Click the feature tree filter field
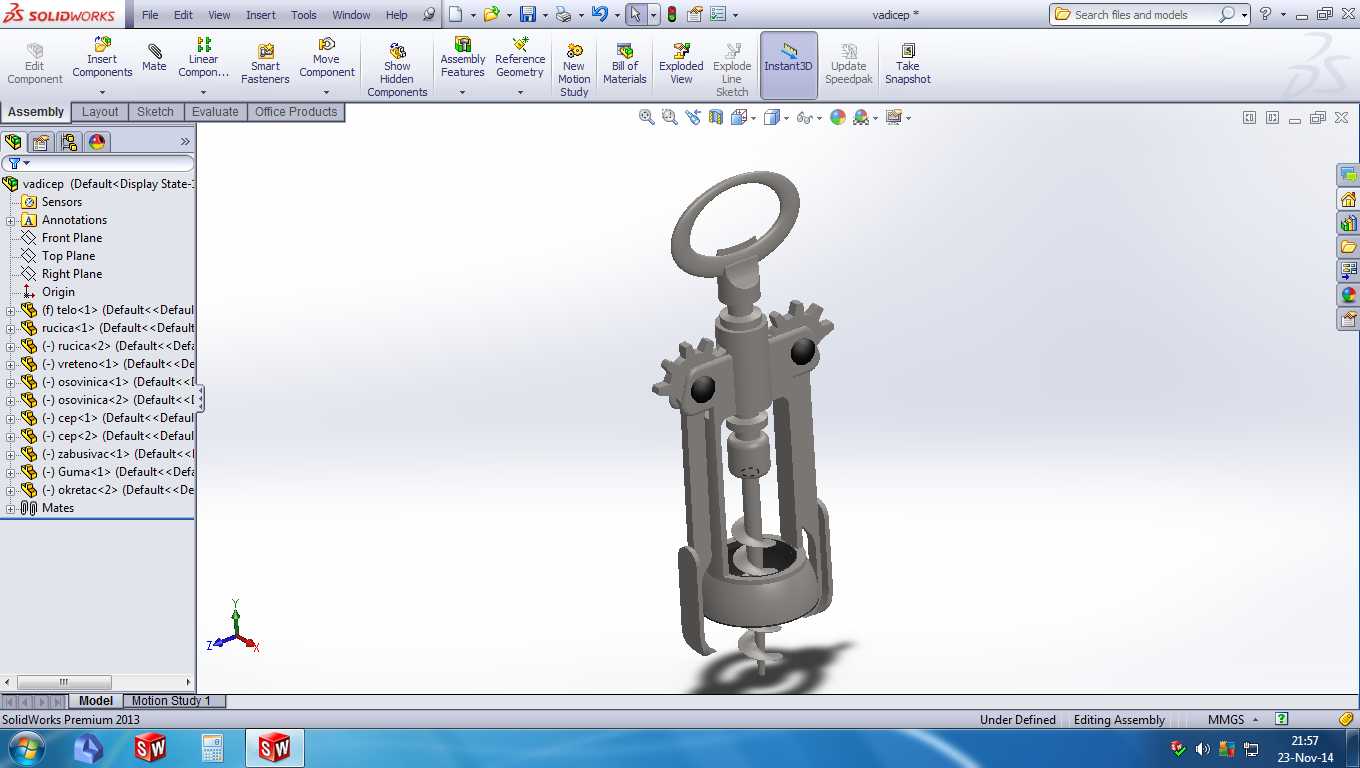1360x768 pixels. pyautogui.click(x=98, y=163)
